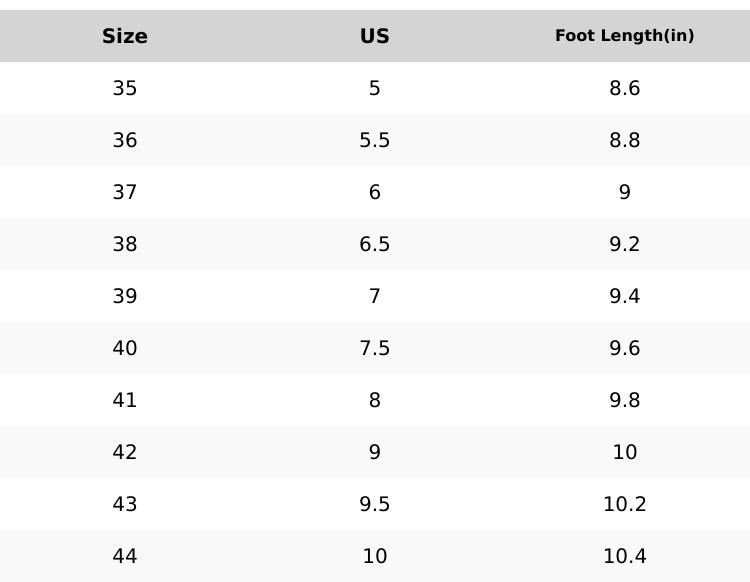Click the US 5.5 cell
Viewport: 750px width, 582px height.
(x=375, y=140)
